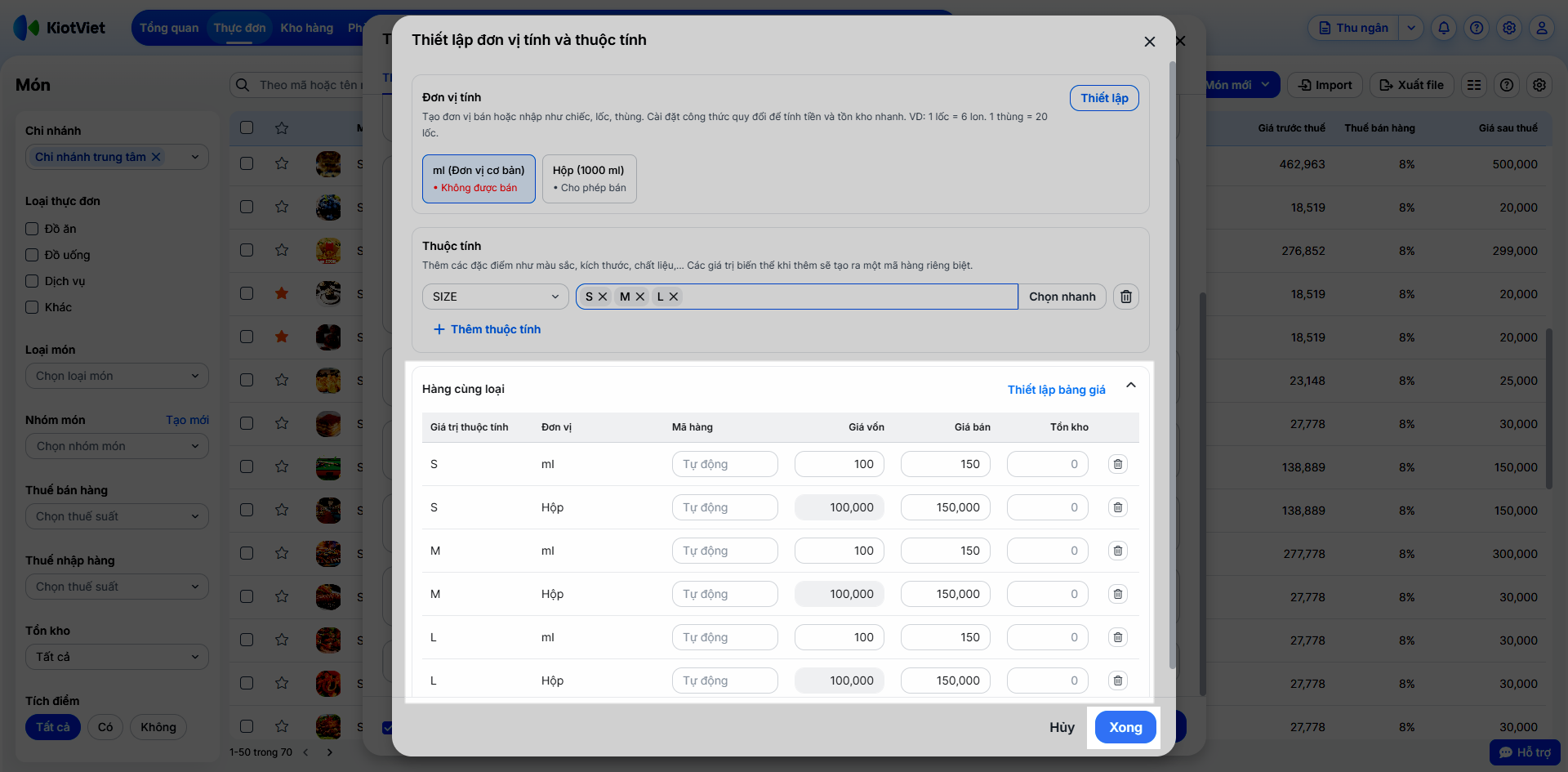Go to the Tổng quan menu
This screenshot has height=772, width=1568.
tap(169, 28)
